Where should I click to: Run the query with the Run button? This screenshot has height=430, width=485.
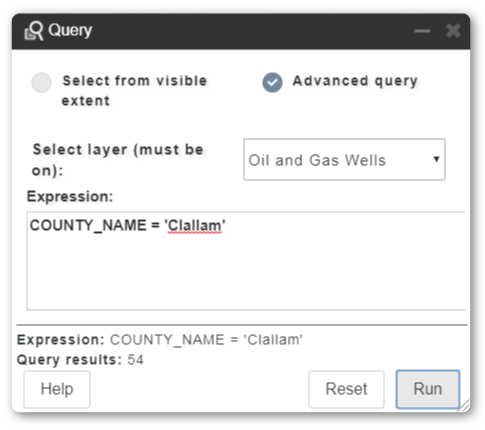click(x=428, y=389)
